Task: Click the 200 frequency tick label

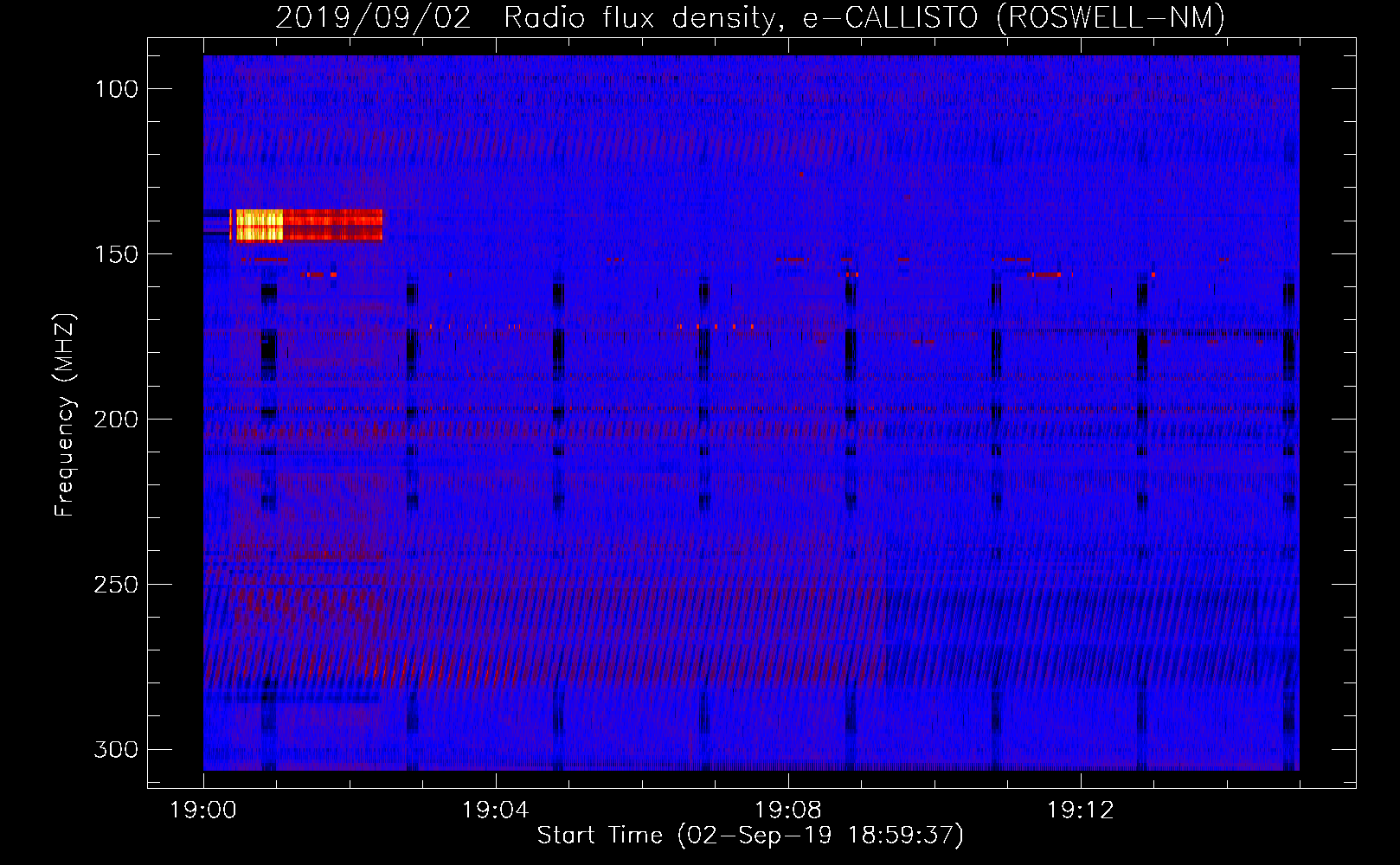Action: [x=115, y=420]
